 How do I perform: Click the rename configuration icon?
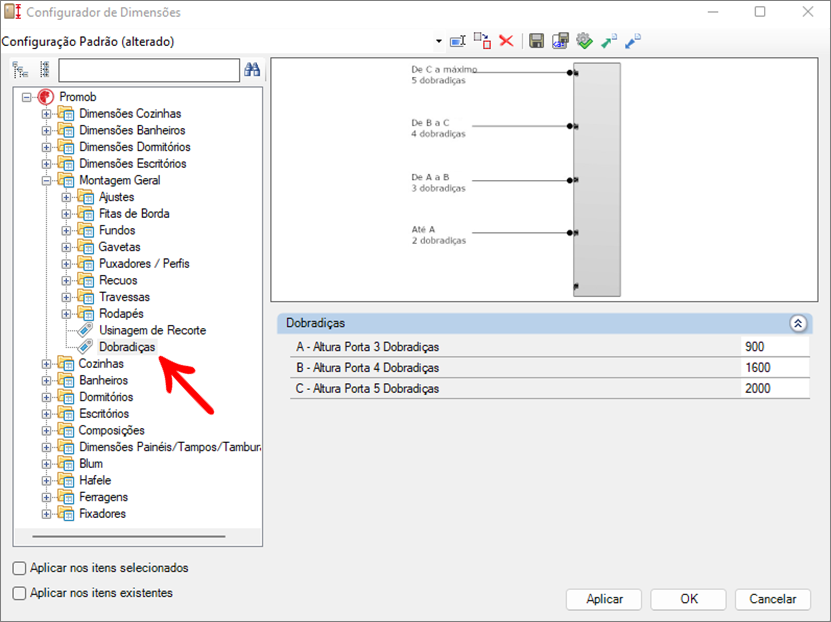point(457,41)
